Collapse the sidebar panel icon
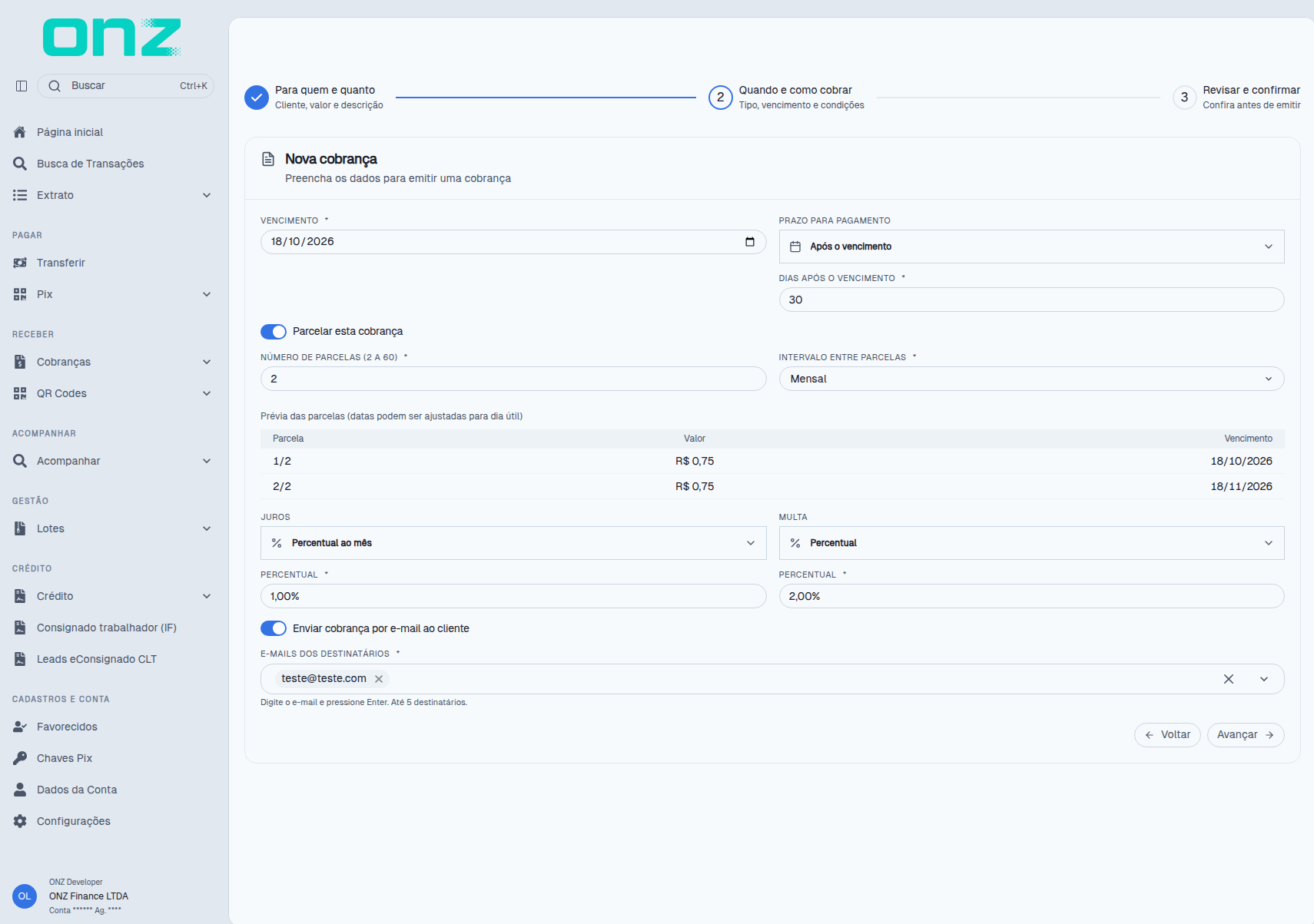This screenshot has height=924, width=1314. pyautogui.click(x=22, y=86)
